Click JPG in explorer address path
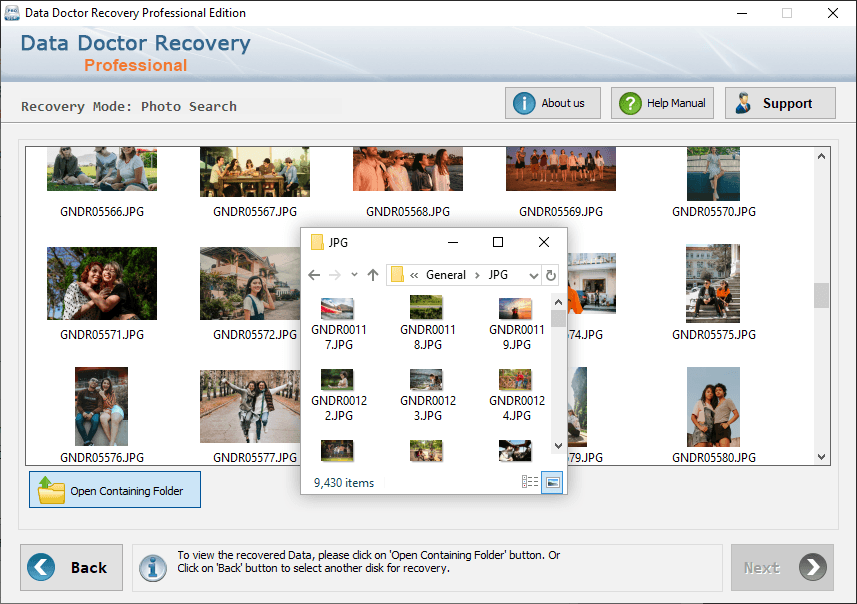The height and width of the screenshot is (604, 857). pos(498,275)
